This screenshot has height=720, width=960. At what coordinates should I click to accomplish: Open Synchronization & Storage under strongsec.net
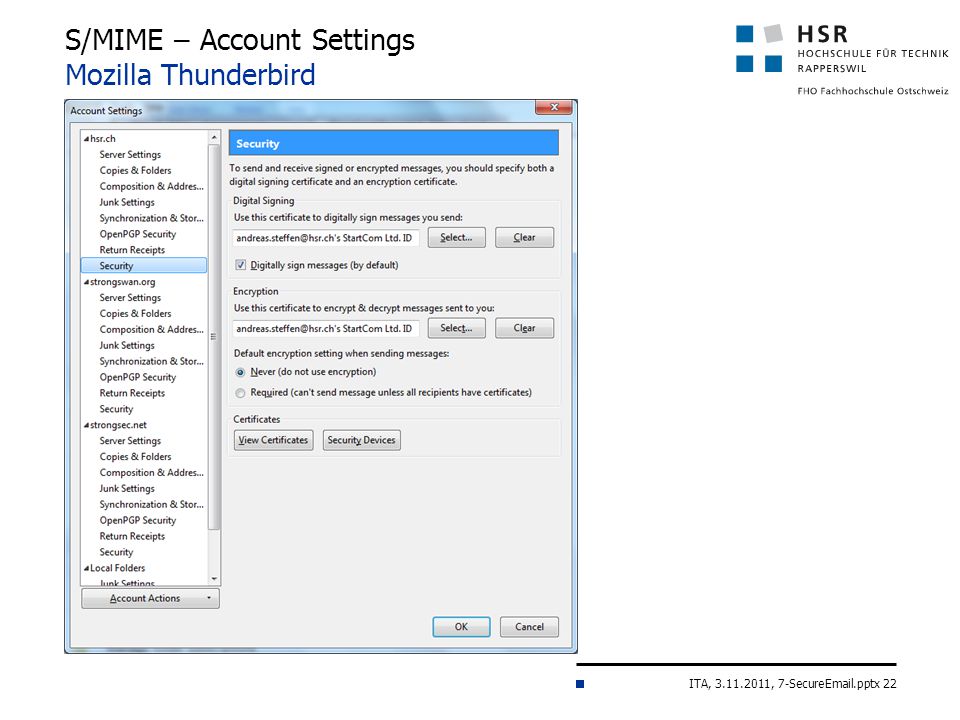pos(152,505)
